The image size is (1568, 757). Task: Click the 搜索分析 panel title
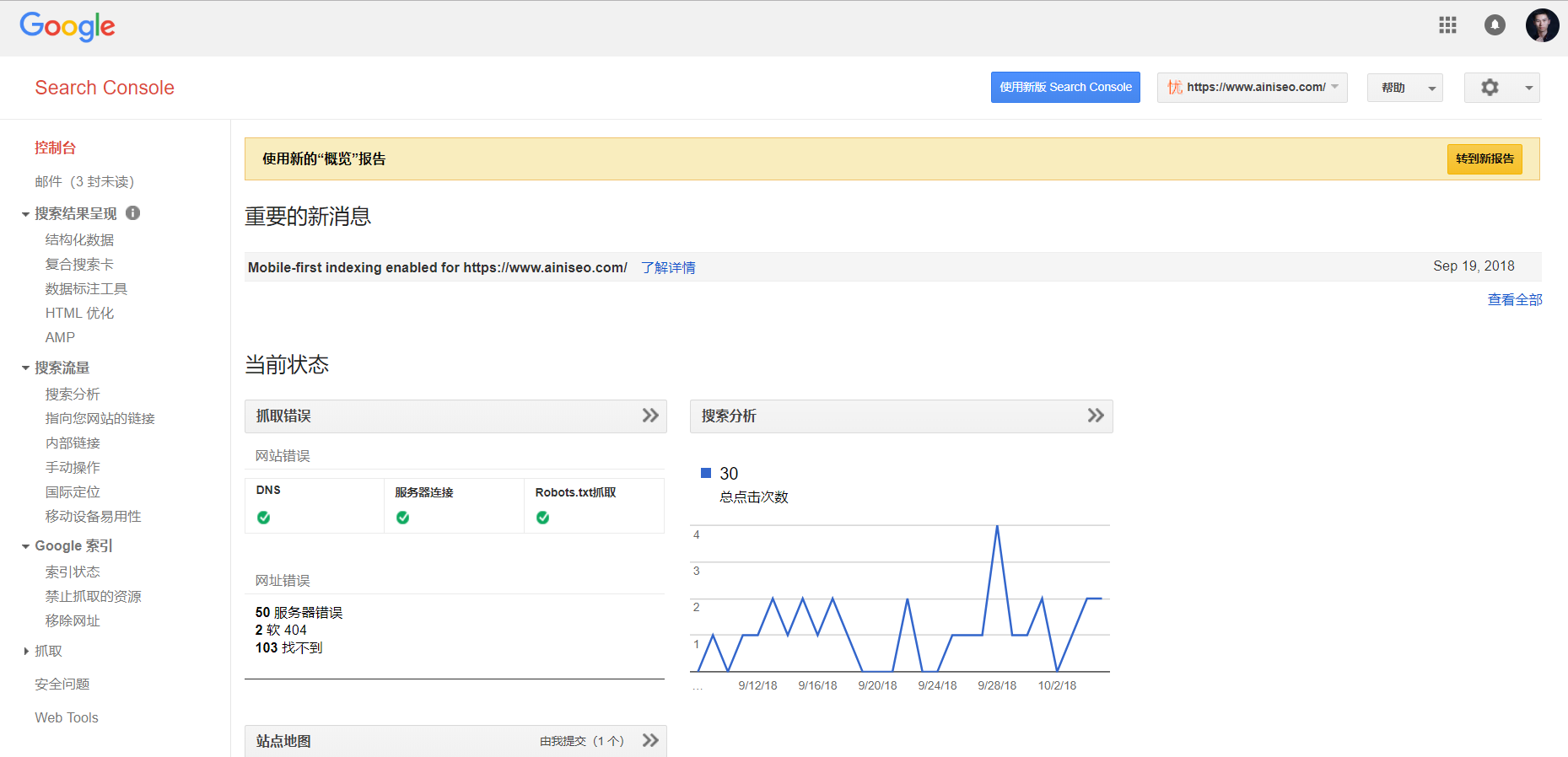pyautogui.click(x=729, y=416)
